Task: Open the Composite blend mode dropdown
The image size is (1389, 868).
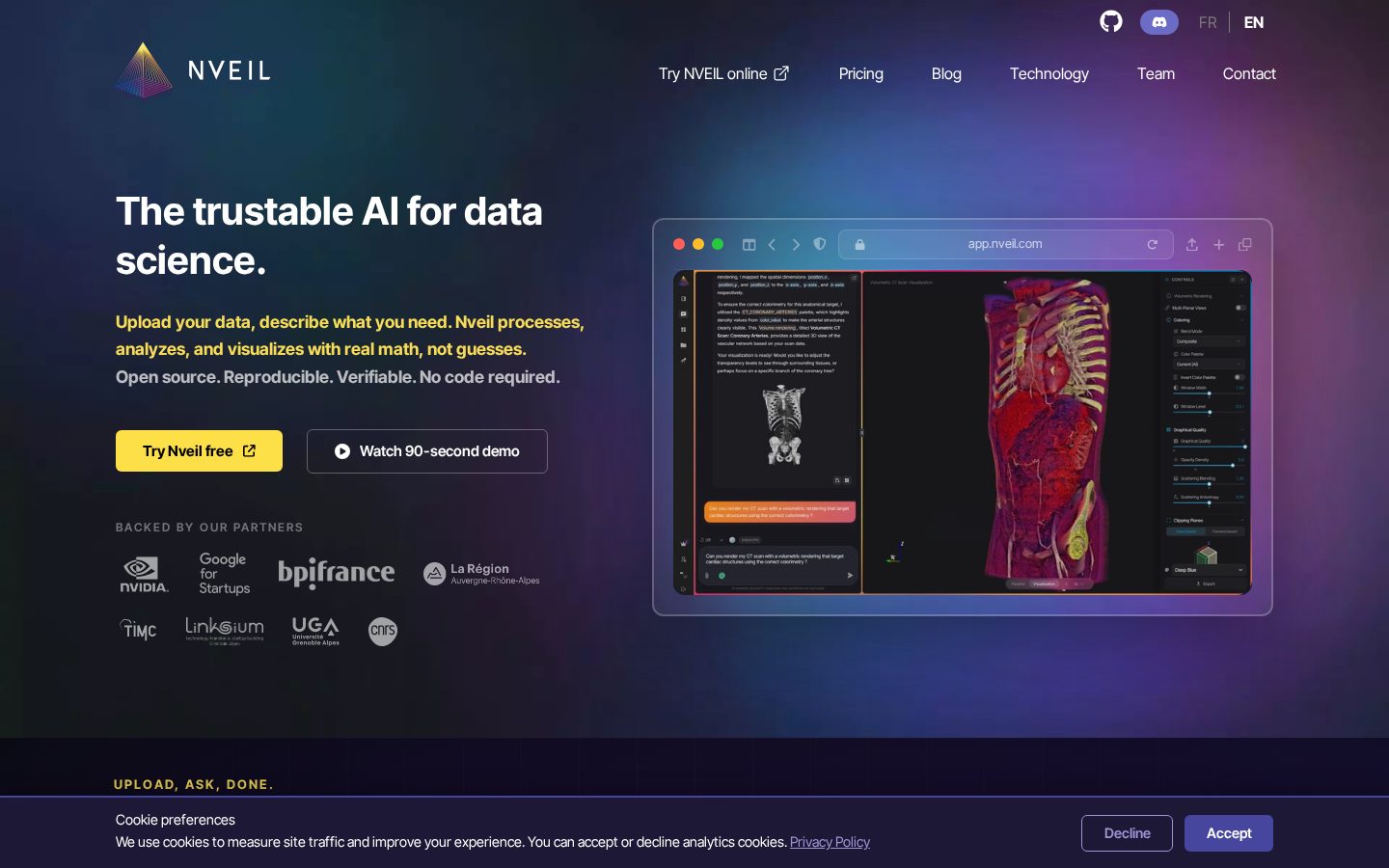Action: click(1210, 341)
